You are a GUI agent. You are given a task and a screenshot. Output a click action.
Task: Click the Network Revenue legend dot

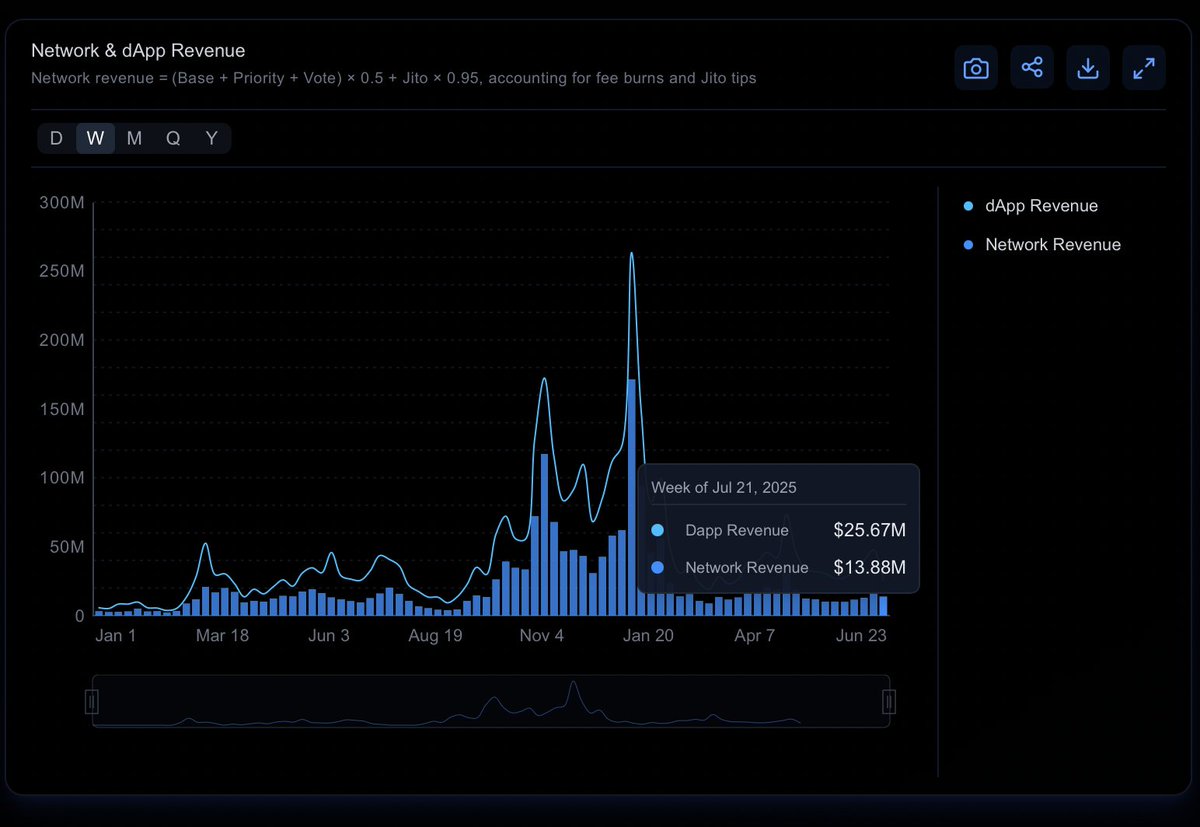pyautogui.click(x=966, y=244)
